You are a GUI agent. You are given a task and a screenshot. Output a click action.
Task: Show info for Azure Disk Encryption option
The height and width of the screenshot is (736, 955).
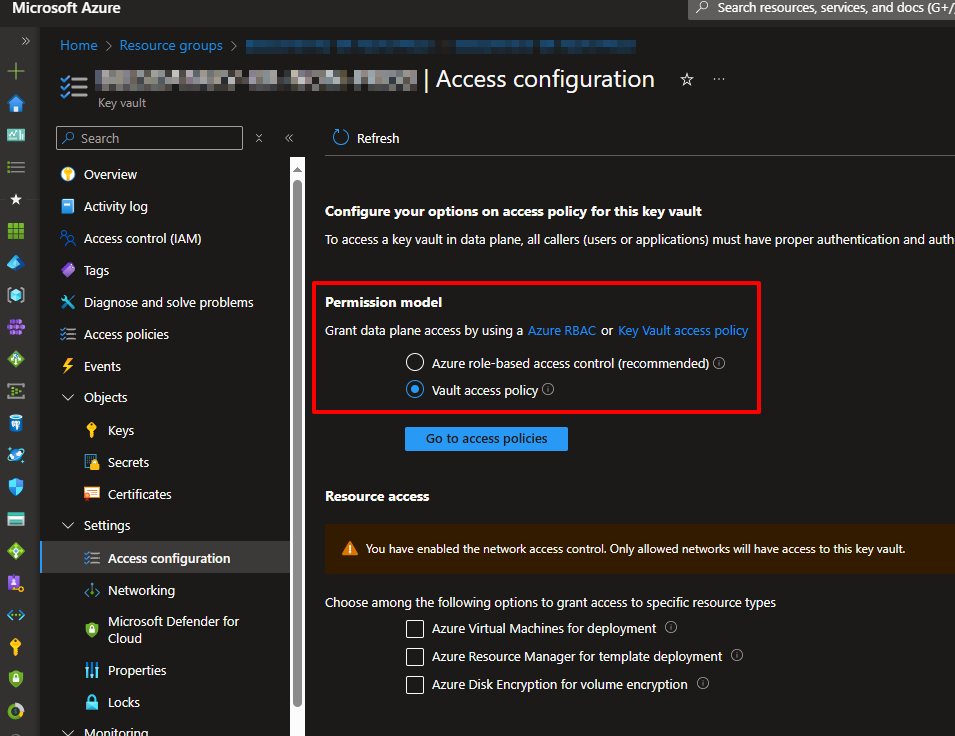point(703,683)
